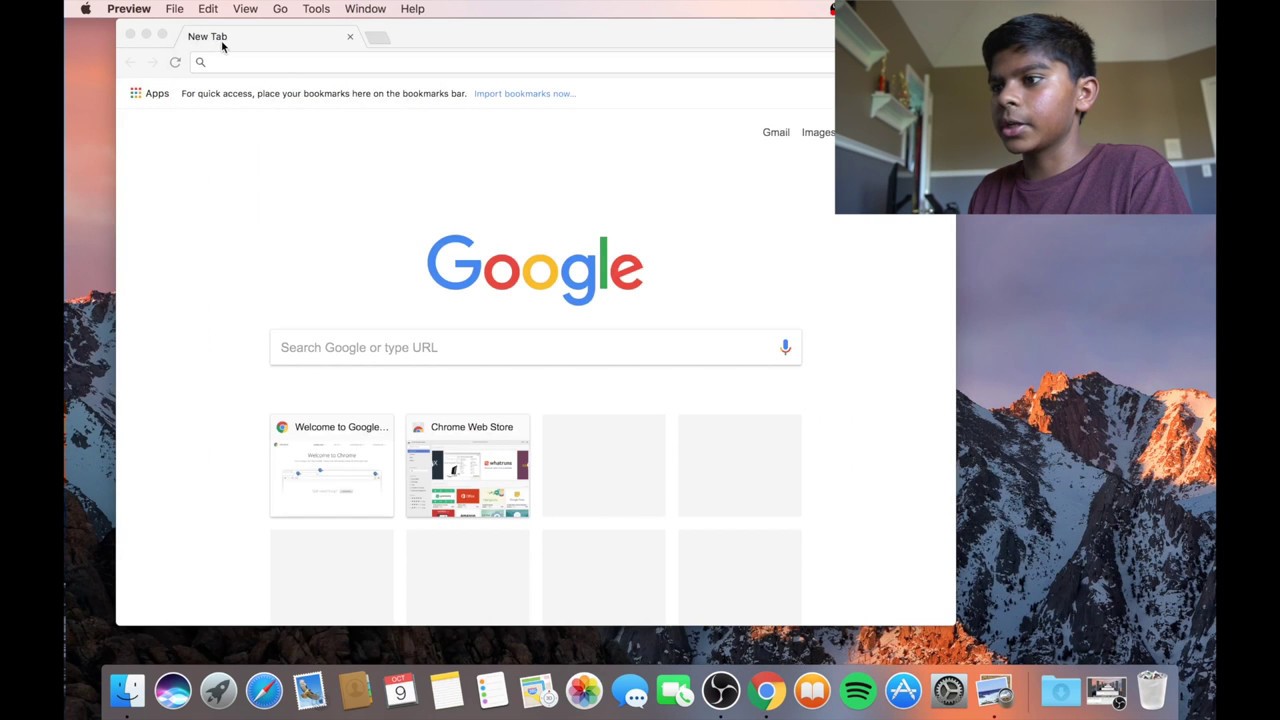This screenshot has width=1280, height=720.
Task: Open the Mail stamp icon in Dock
Action: pos(309,691)
